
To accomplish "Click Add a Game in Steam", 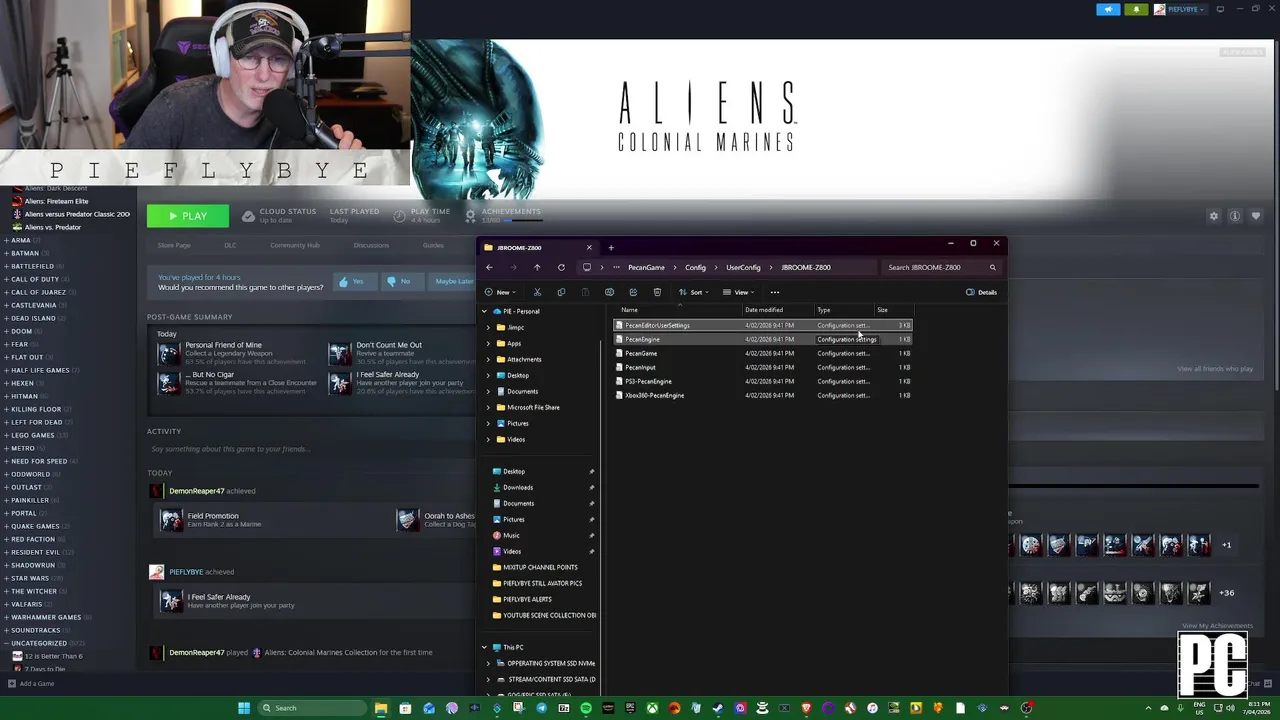I will click(x=31, y=684).
